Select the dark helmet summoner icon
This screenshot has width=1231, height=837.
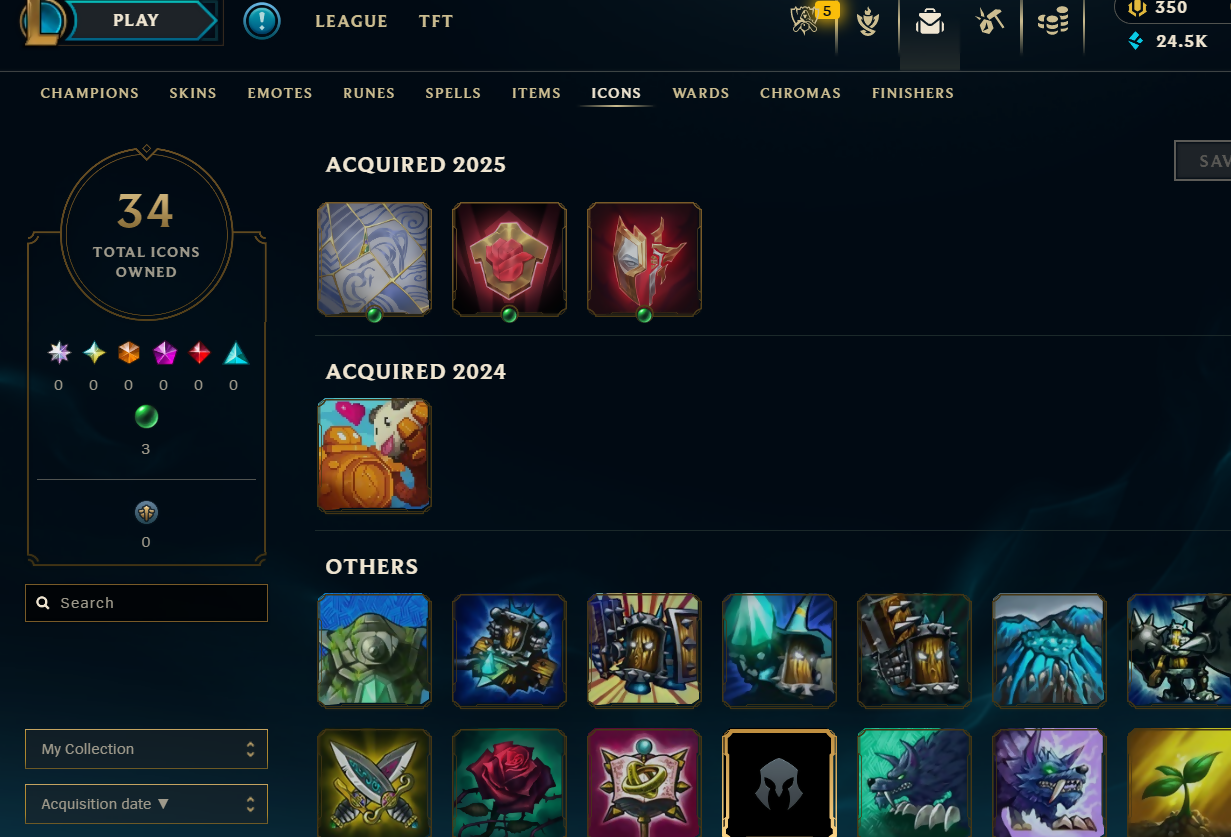pos(779,785)
